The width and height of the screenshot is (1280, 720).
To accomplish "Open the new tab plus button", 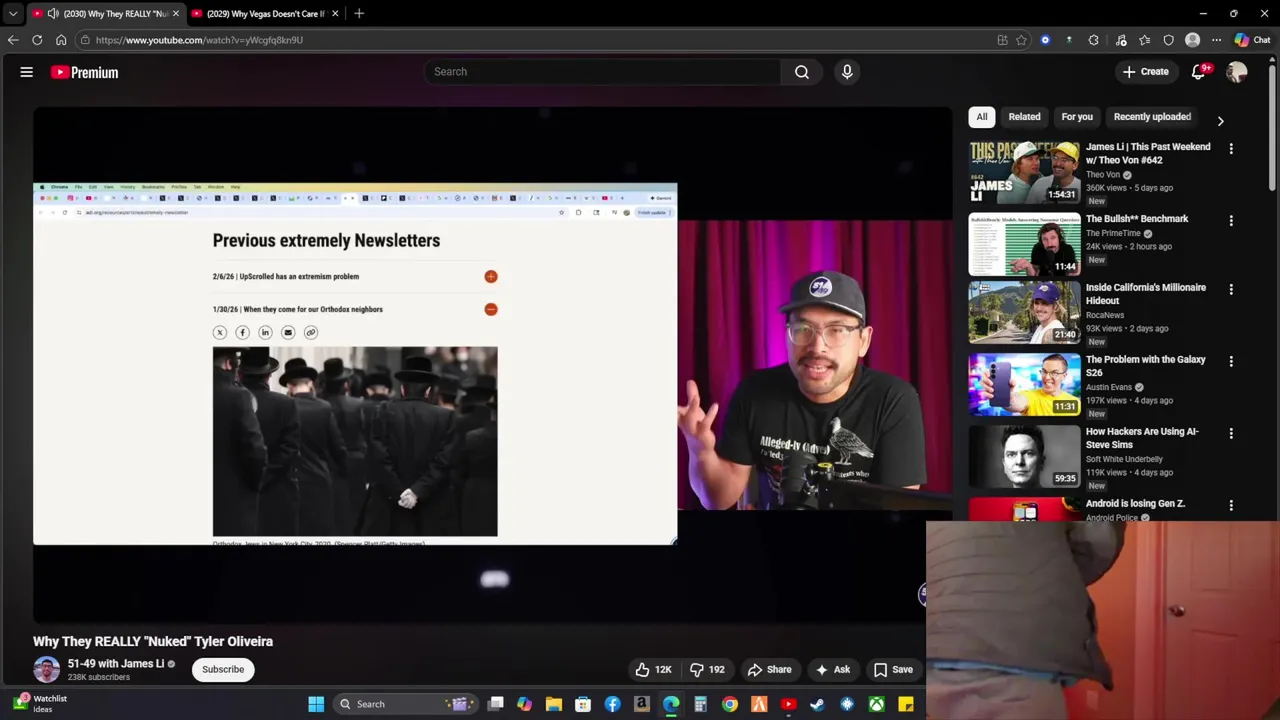I will 359,14.
